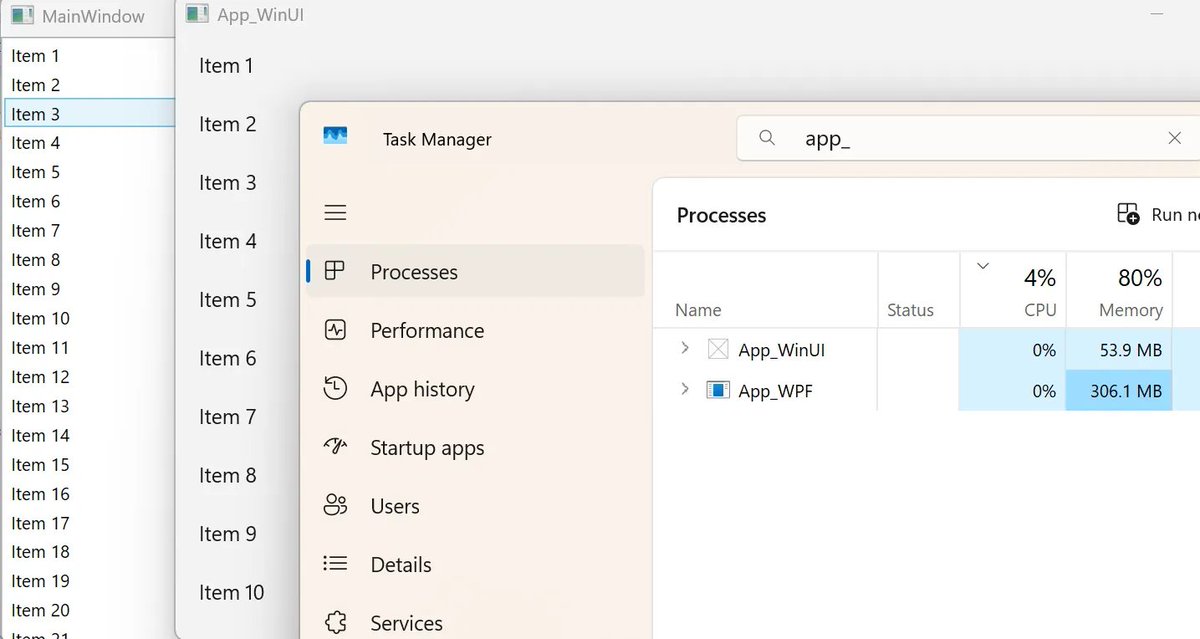Click the Run new task button

1158,214
